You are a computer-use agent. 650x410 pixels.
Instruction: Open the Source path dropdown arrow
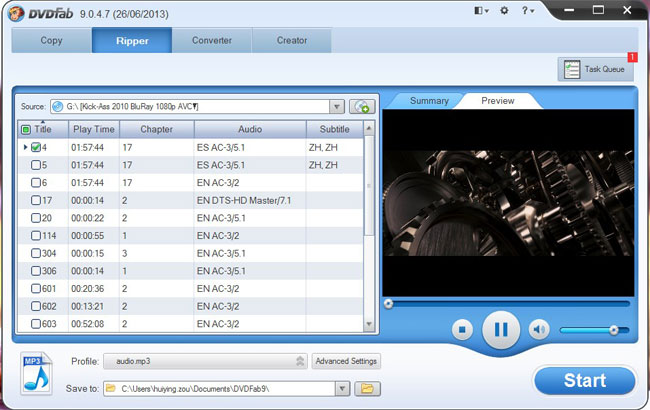[337, 107]
